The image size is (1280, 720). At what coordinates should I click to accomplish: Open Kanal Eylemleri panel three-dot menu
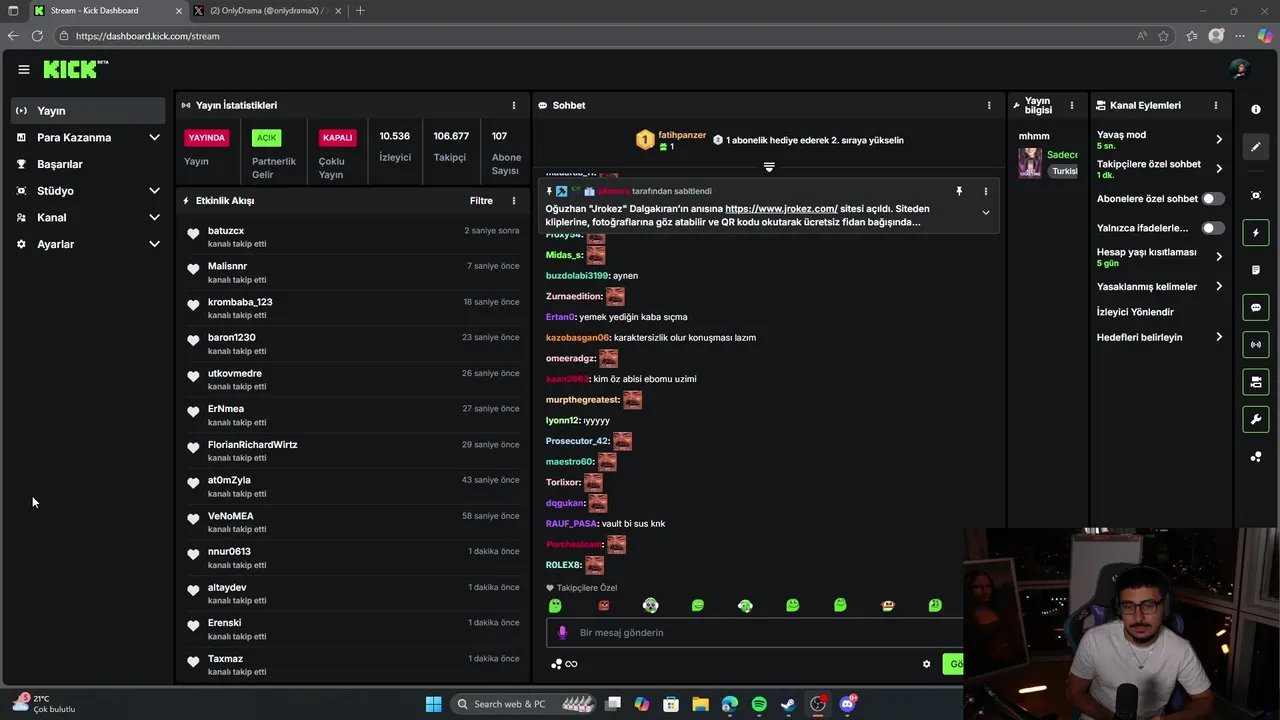pyautogui.click(x=1216, y=105)
